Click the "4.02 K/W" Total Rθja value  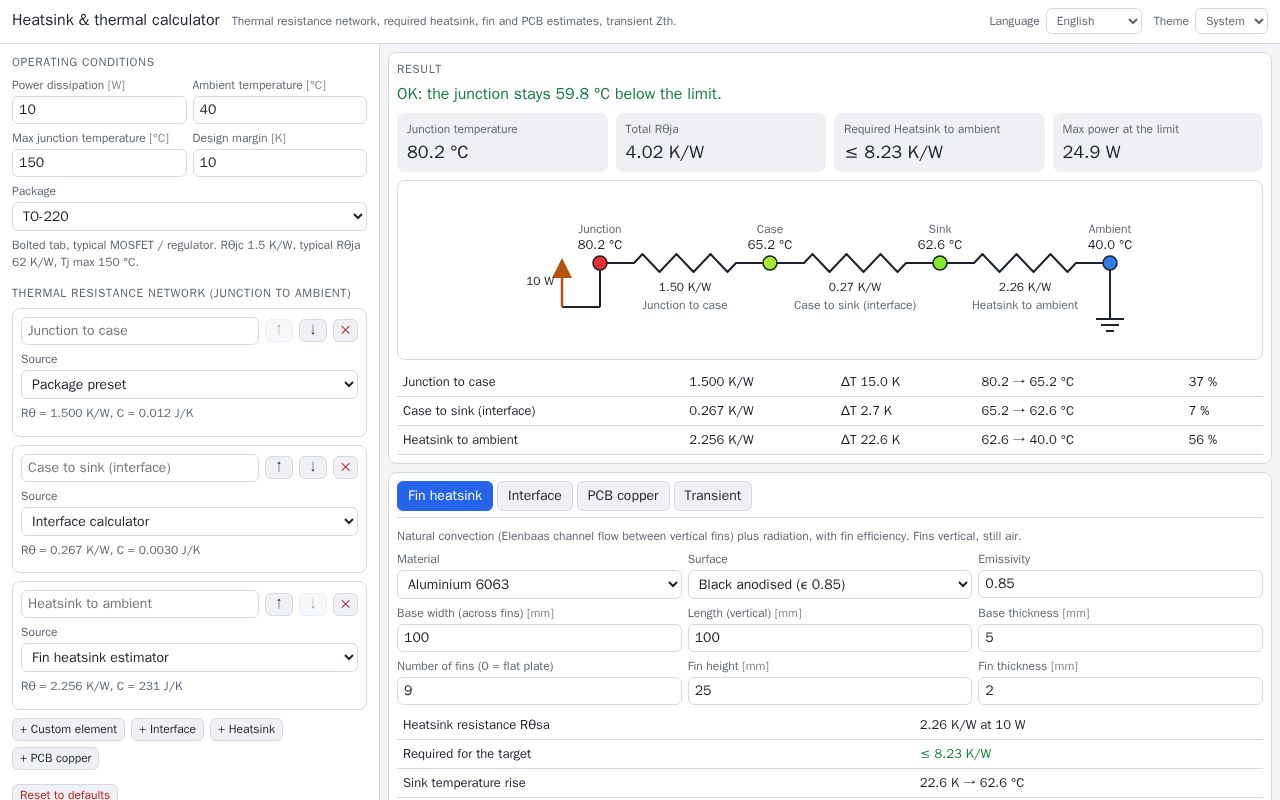(x=665, y=152)
